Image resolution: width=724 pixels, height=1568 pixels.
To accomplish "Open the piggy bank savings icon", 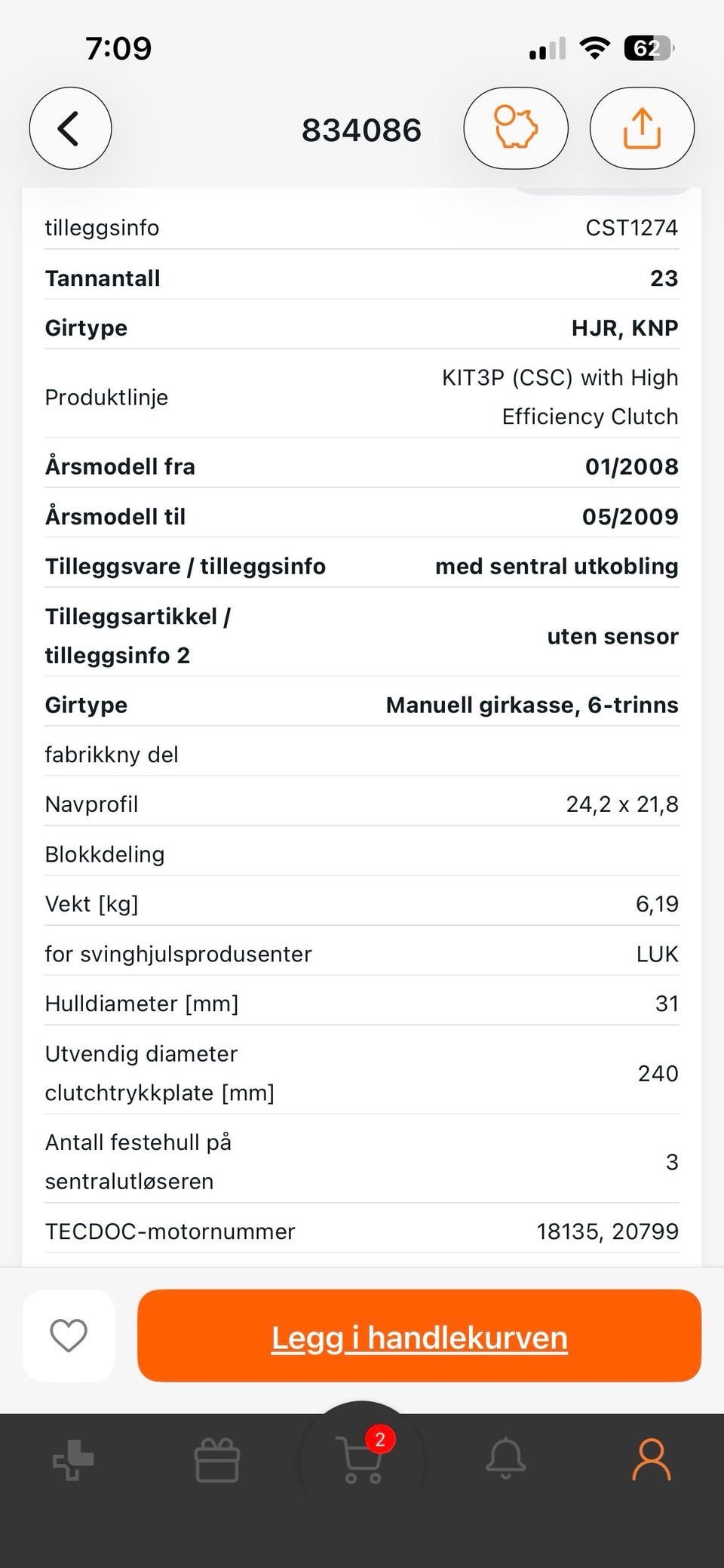I will point(516,128).
